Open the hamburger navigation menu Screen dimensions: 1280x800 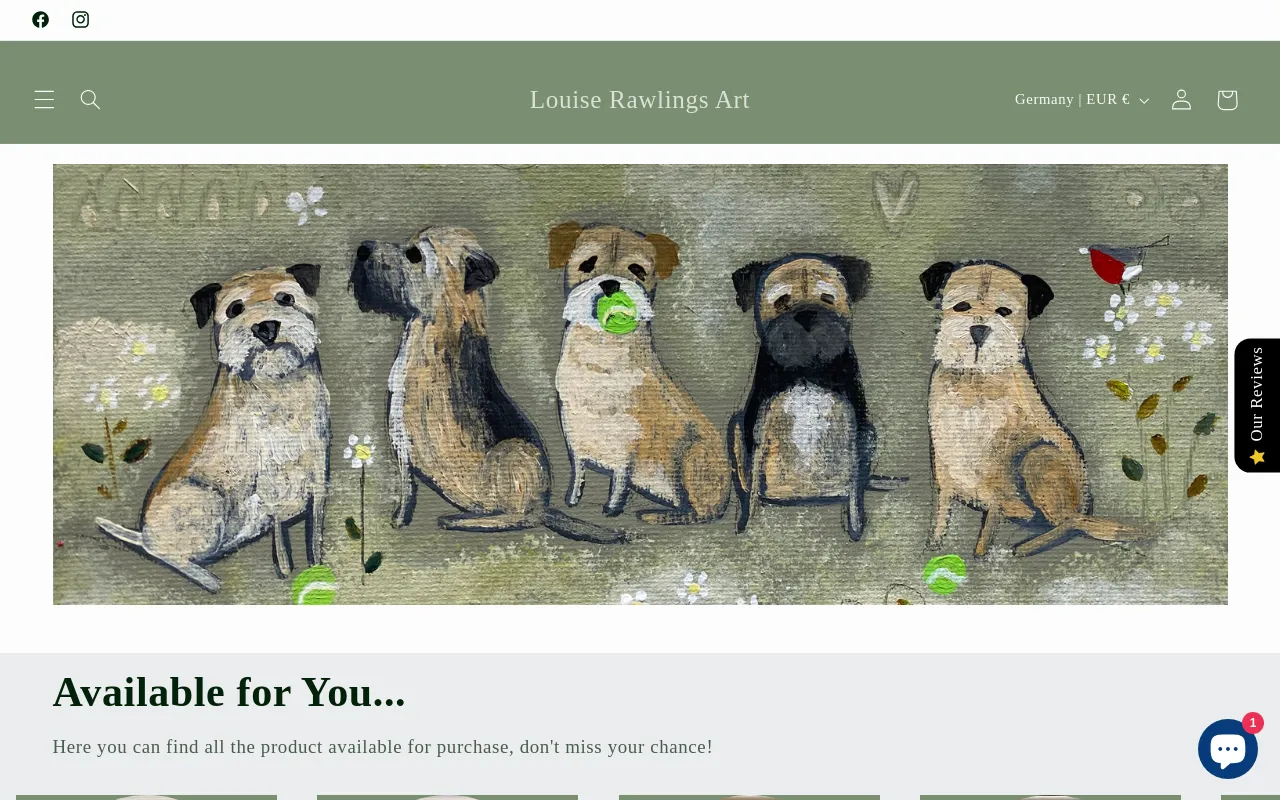(44, 99)
